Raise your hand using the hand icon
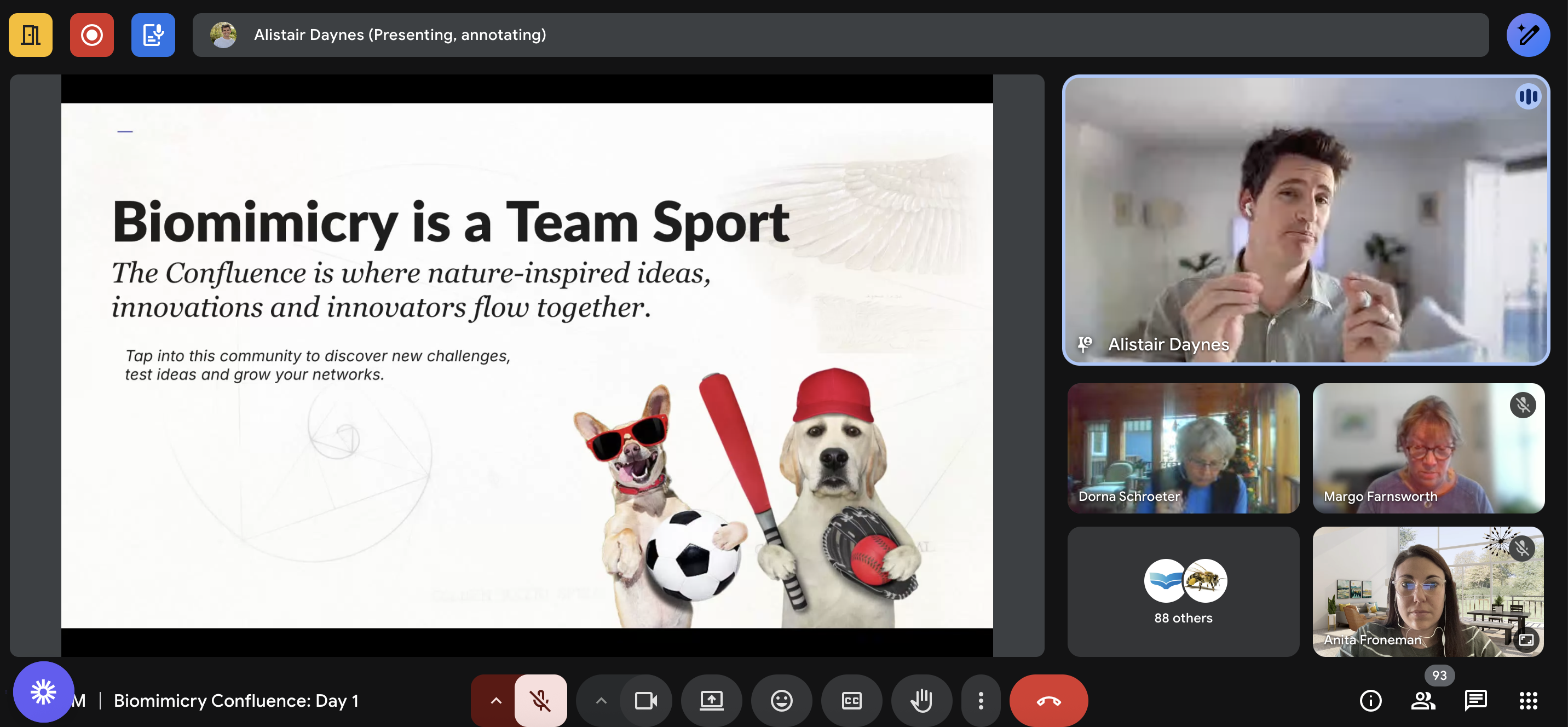The height and width of the screenshot is (727, 1568). click(921, 700)
